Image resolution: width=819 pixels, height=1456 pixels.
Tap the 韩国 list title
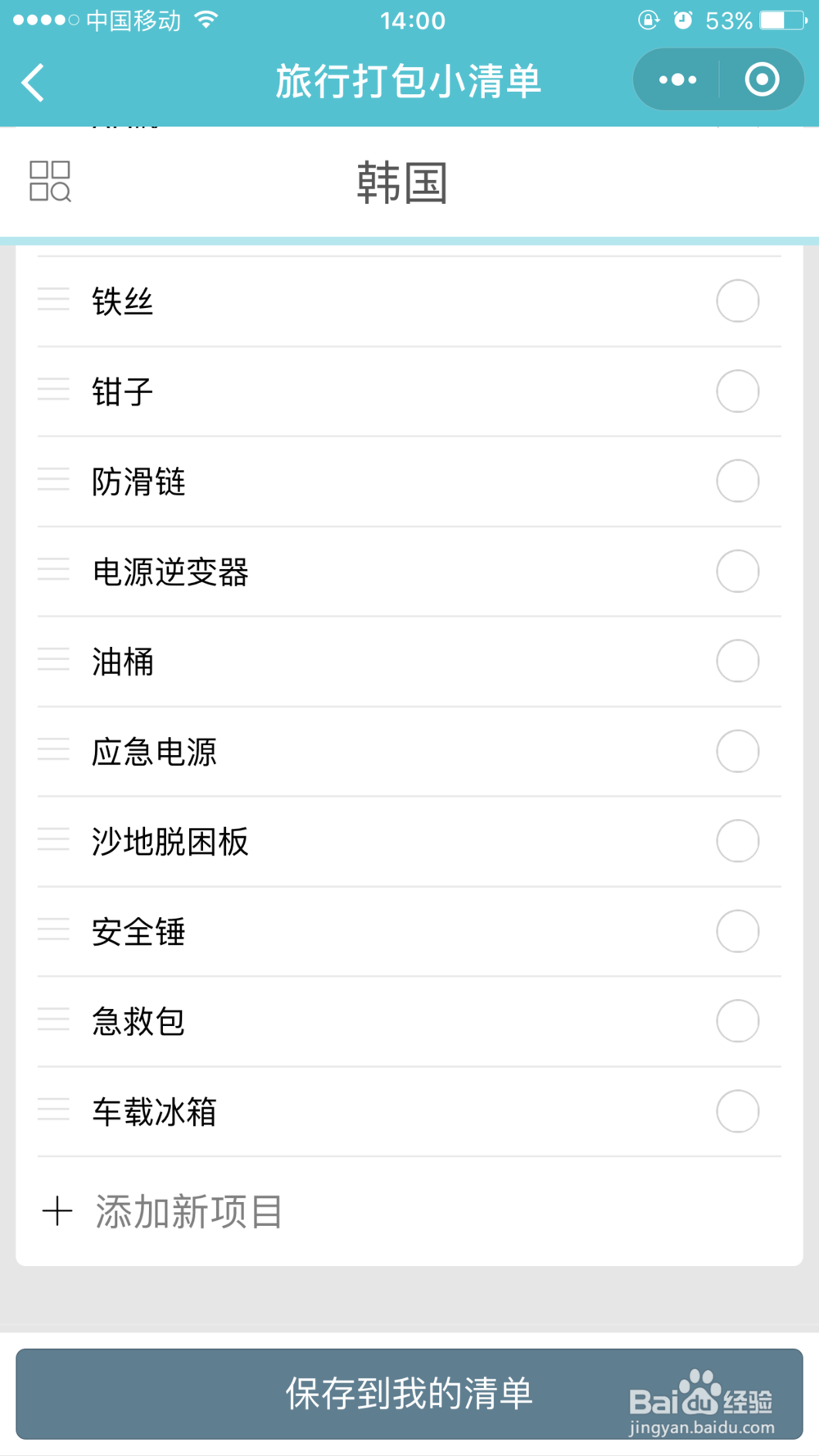[x=402, y=183]
